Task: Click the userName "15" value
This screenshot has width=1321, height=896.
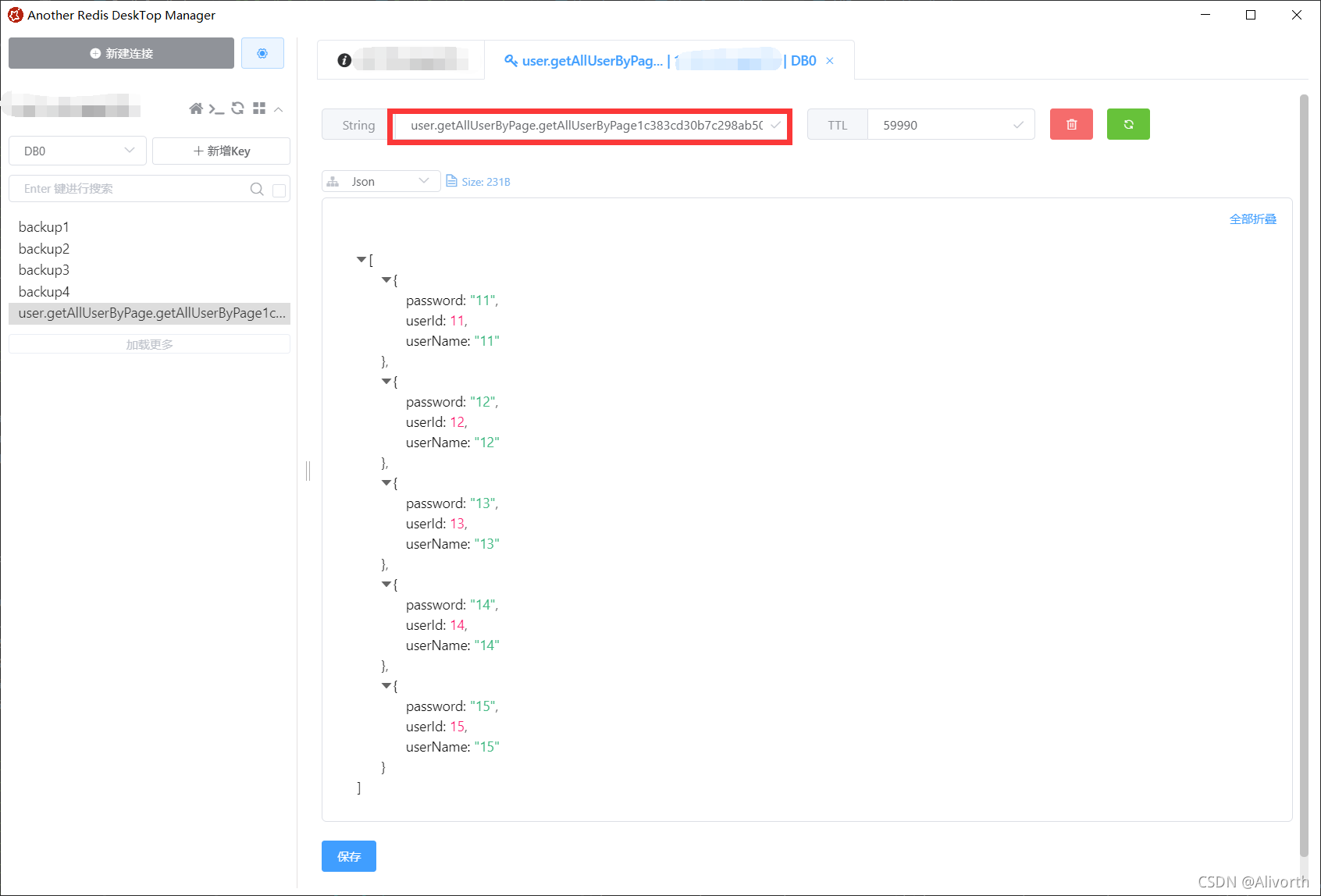Action: [x=487, y=747]
